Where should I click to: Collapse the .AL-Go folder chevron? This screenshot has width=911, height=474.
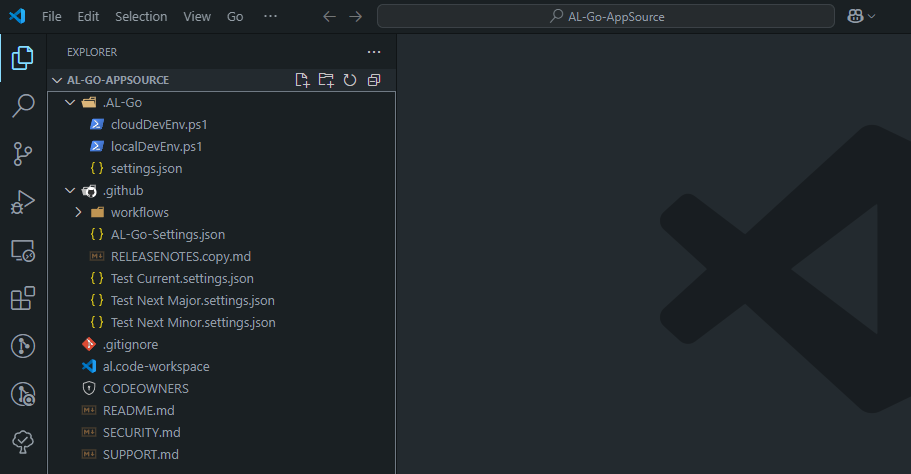(x=70, y=102)
